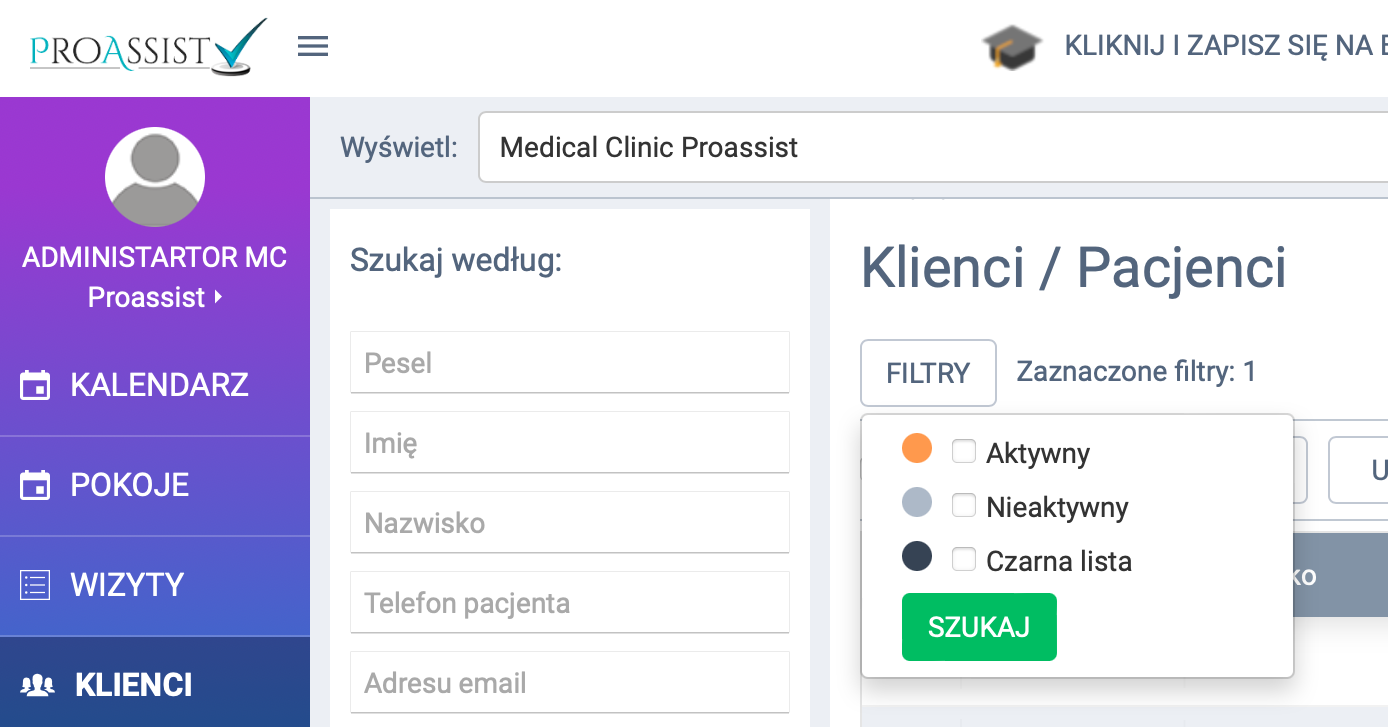Open the administrator profile avatar
The height and width of the screenshot is (727, 1388).
[154, 177]
